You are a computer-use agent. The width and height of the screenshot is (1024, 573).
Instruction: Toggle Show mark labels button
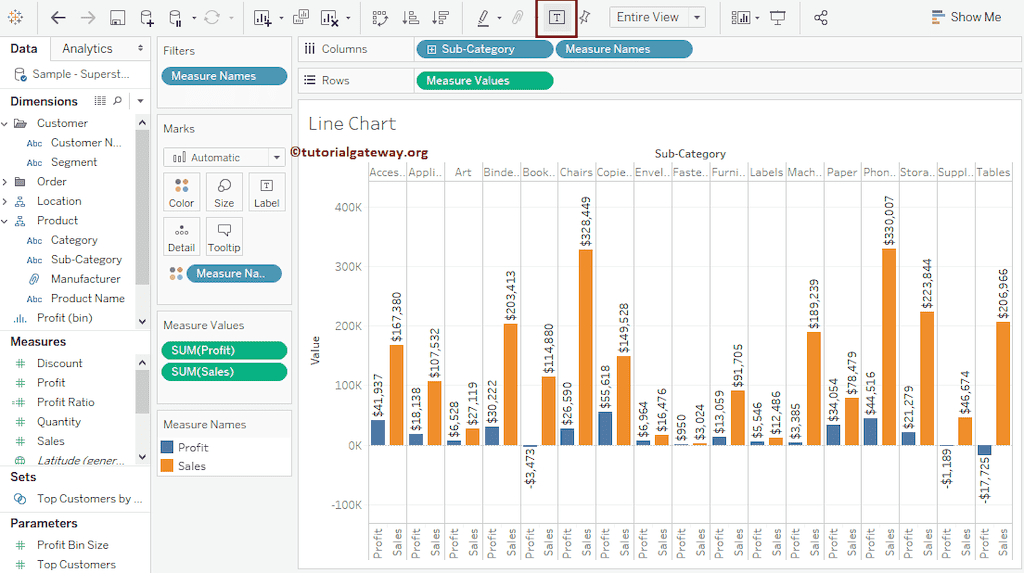point(557,17)
